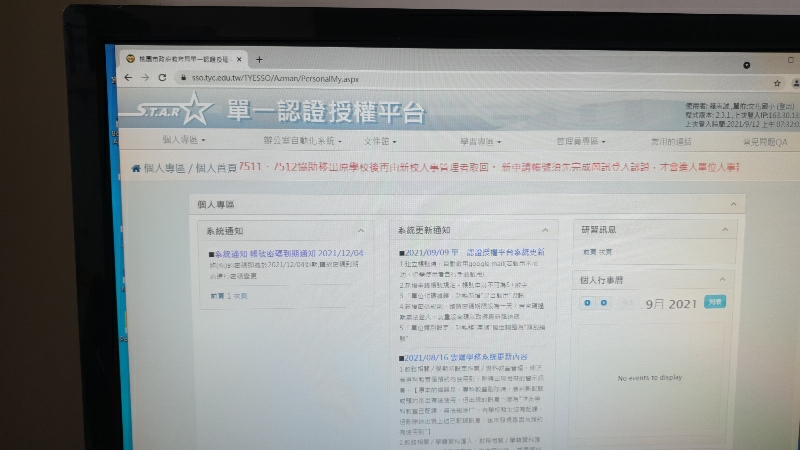The image size is (800, 450).
Task: Click the 個人行事曆 panel heading
Action: click(x=602, y=280)
